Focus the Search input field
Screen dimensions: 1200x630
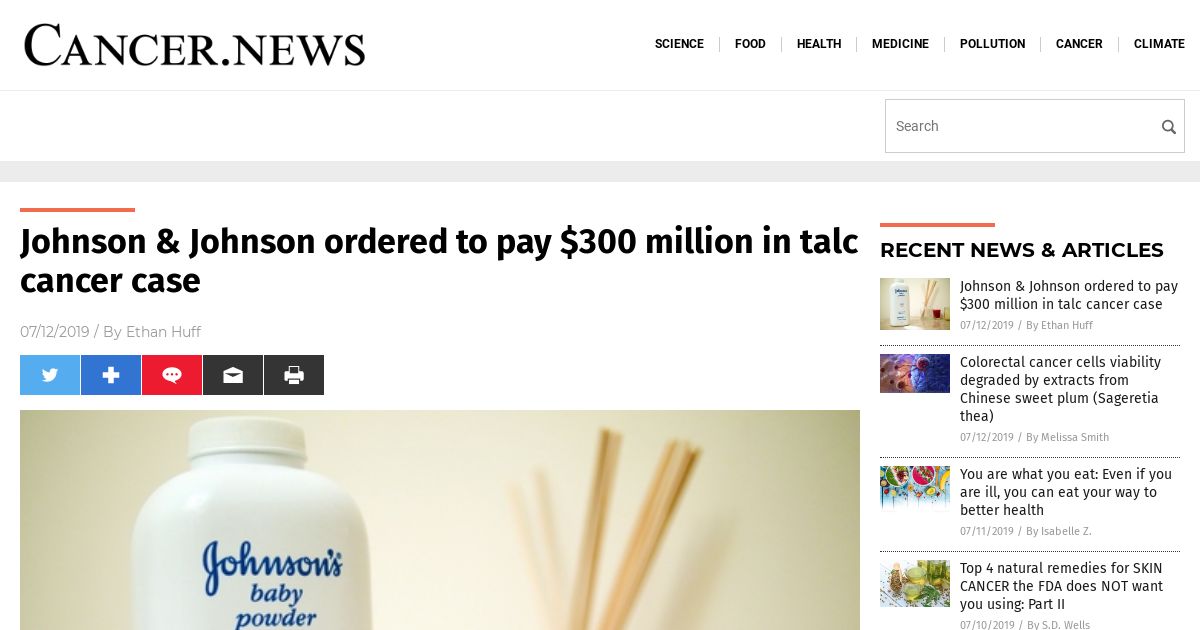pos(1022,126)
